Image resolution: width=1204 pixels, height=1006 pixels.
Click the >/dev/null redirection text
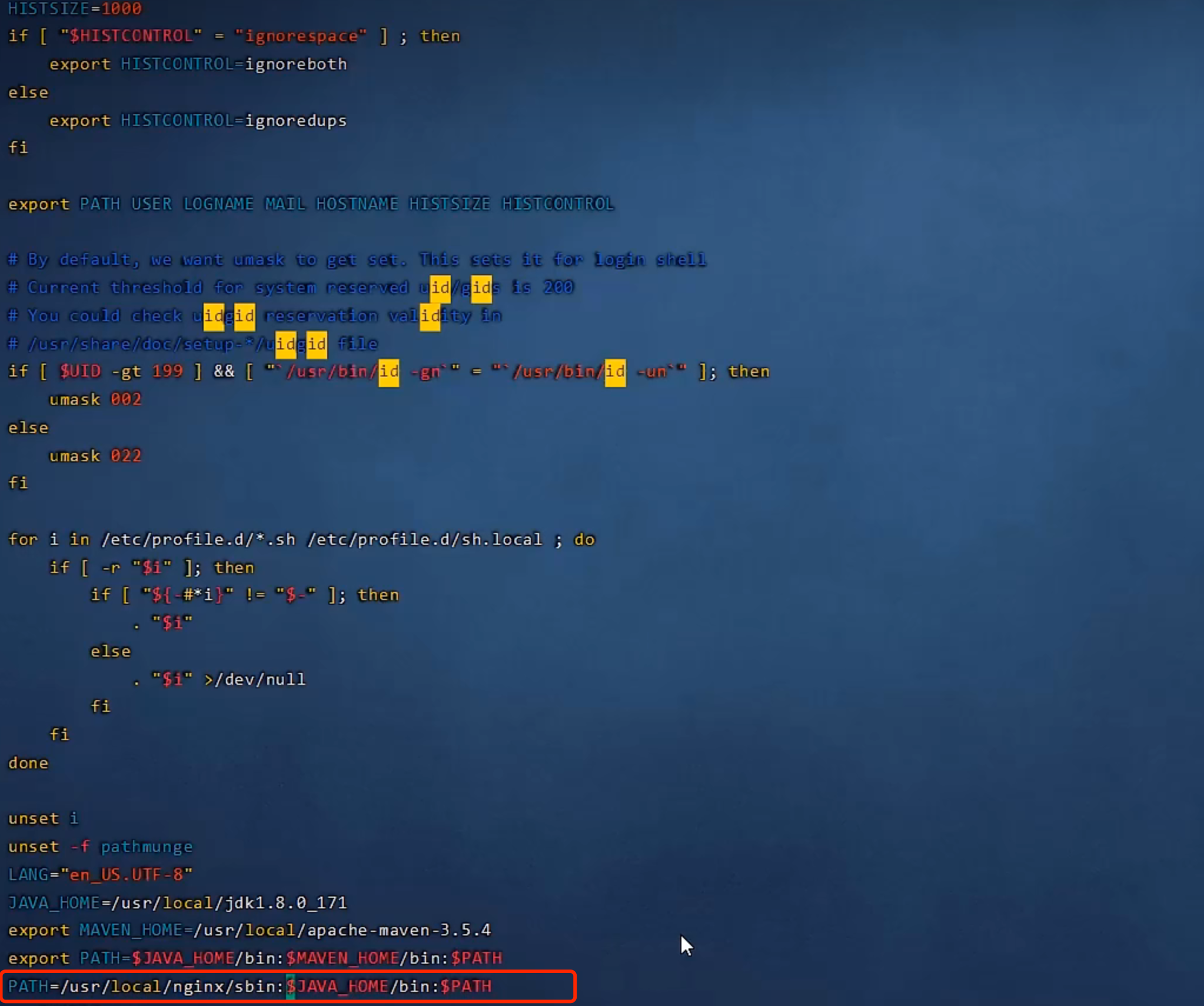256,679
